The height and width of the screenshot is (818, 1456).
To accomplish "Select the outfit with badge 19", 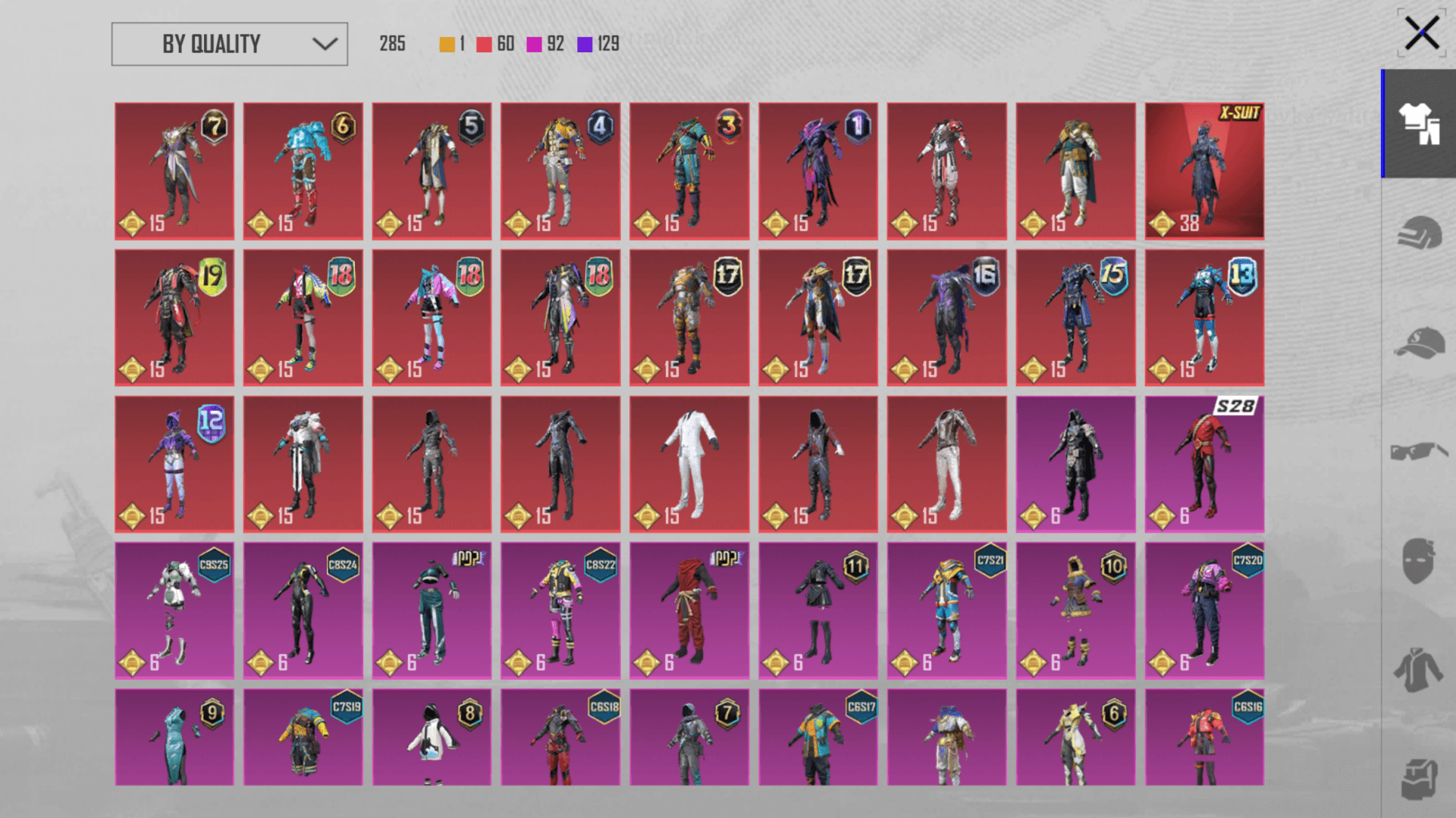I will pos(174,318).
